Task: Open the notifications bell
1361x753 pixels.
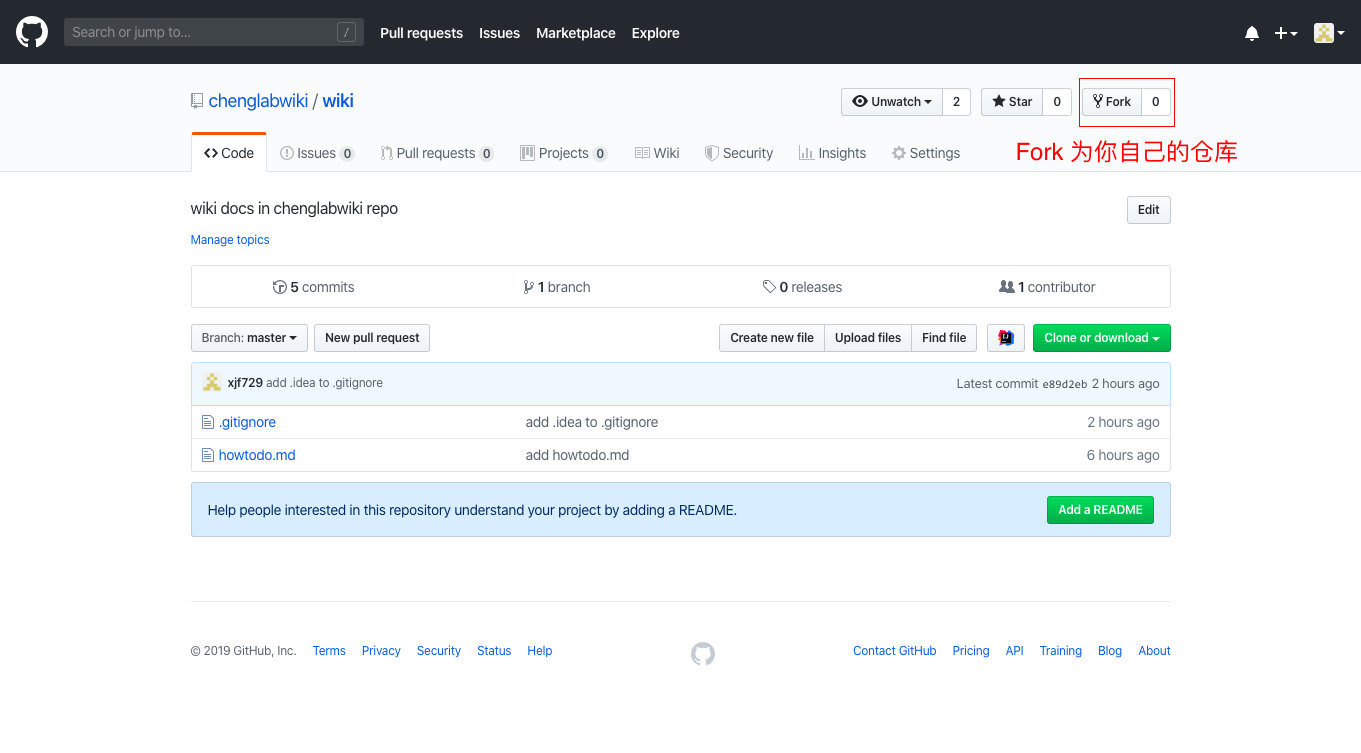Action: (x=1252, y=33)
